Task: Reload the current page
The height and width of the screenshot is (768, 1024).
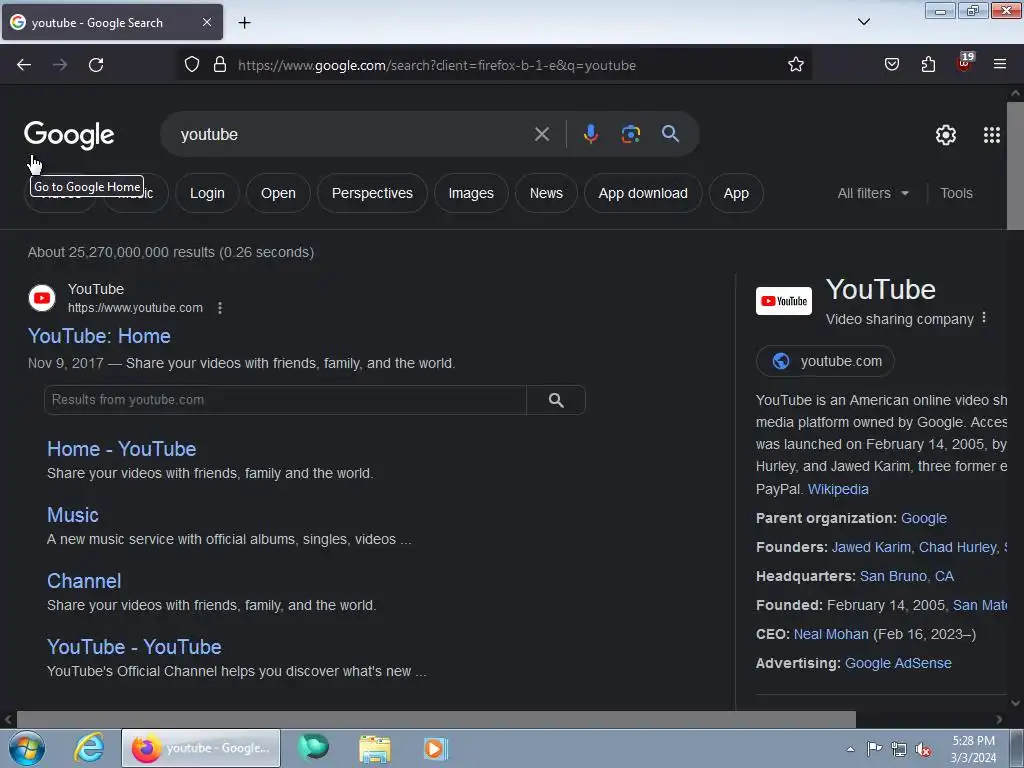Action: pyautogui.click(x=96, y=65)
